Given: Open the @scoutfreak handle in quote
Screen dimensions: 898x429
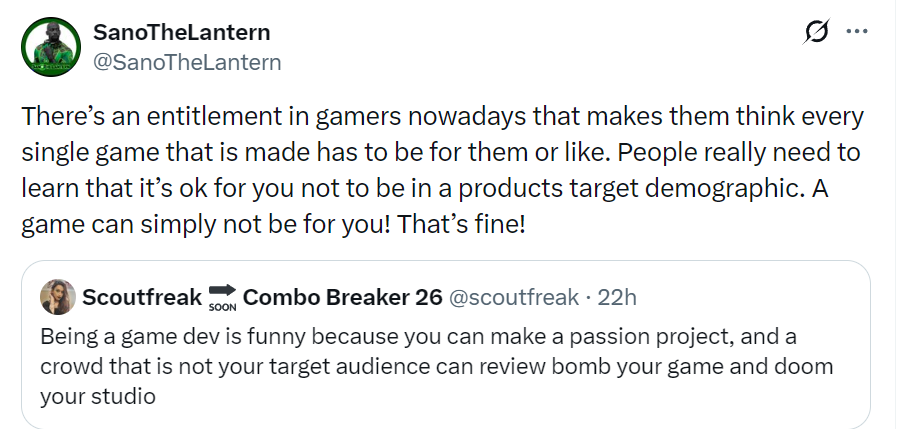Looking at the screenshot, I should tap(513, 297).
